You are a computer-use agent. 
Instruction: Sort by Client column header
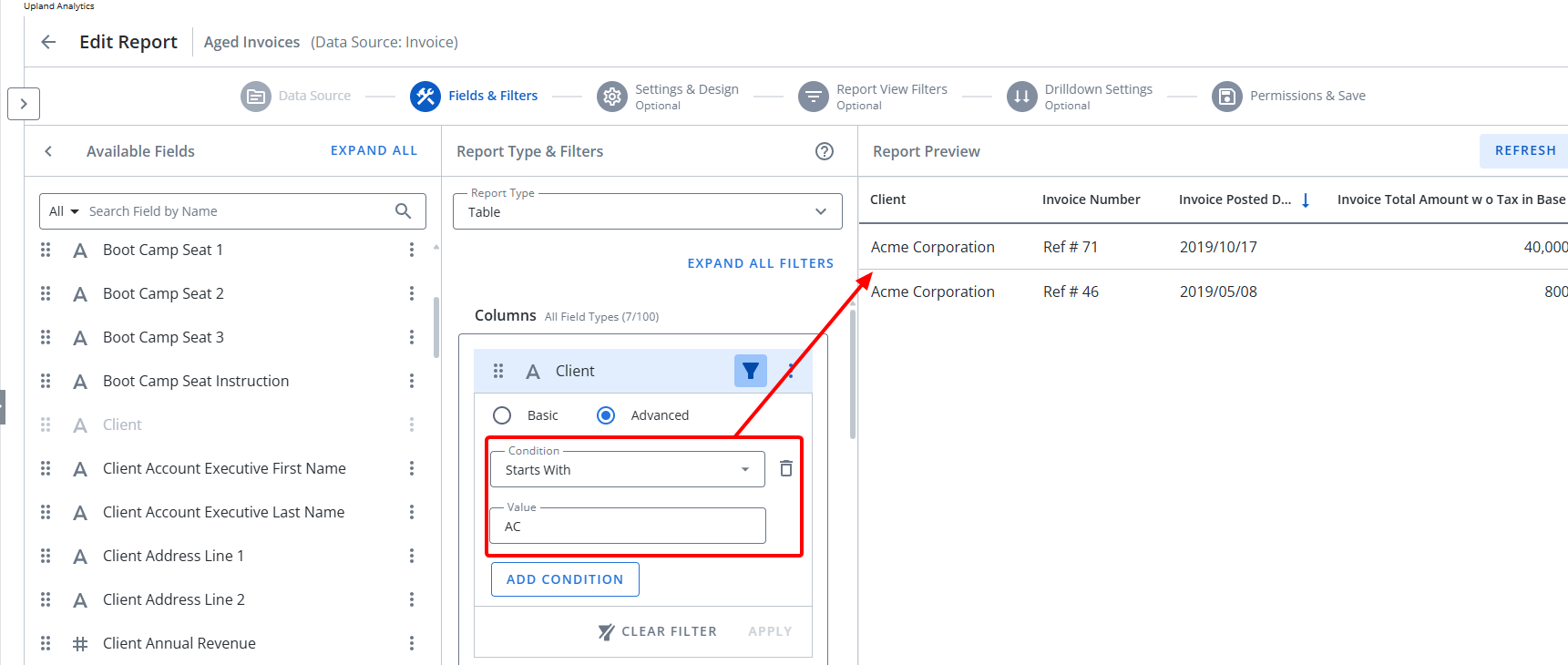(x=888, y=199)
